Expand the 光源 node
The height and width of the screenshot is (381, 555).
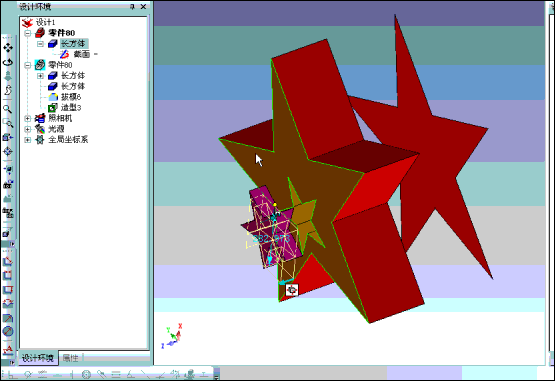click(28, 129)
